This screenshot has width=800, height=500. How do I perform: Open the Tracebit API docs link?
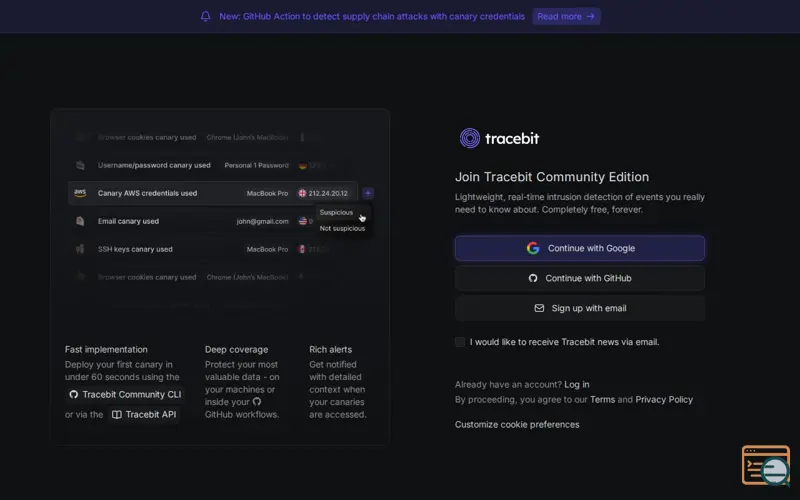(144, 414)
